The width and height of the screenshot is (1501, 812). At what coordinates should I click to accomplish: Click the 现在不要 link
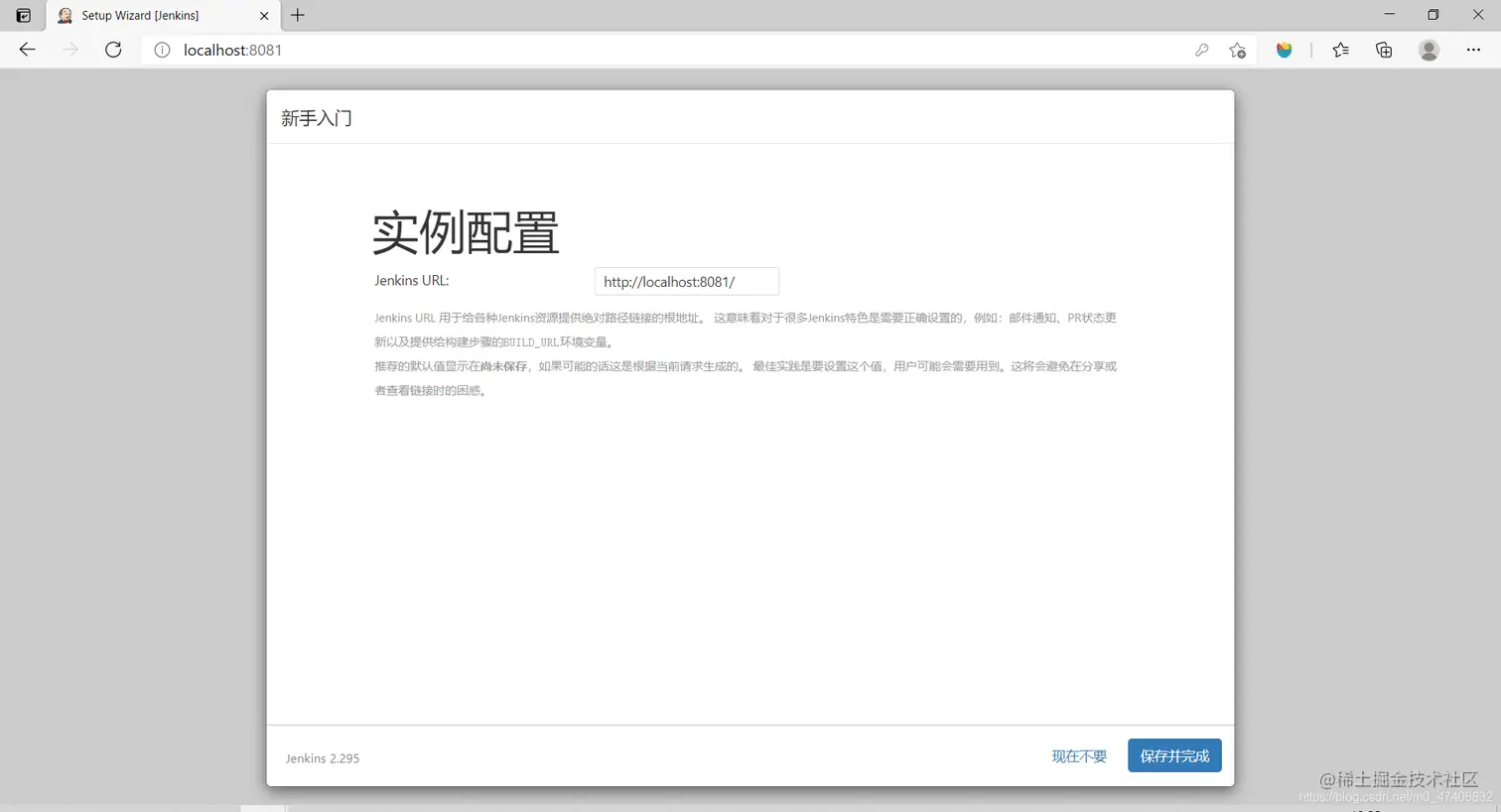point(1079,755)
